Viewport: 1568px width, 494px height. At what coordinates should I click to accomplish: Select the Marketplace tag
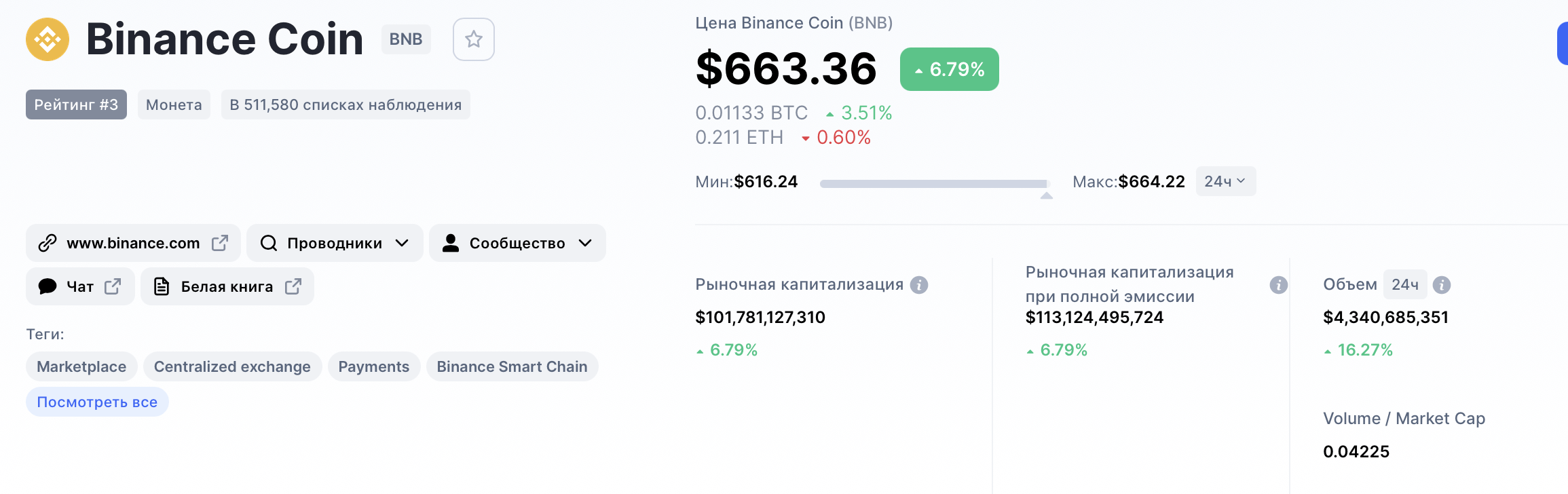pyautogui.click(x=81, y=366)
